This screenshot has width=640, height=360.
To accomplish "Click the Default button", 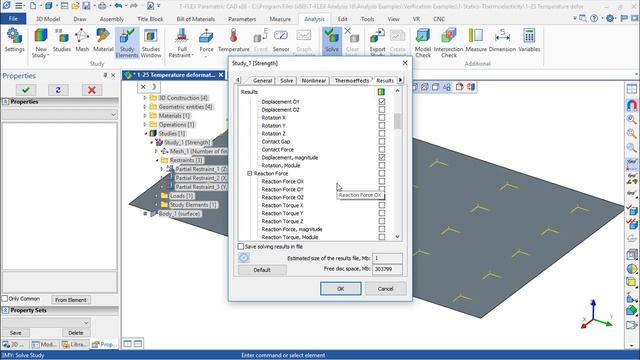I will coord(262,270).
